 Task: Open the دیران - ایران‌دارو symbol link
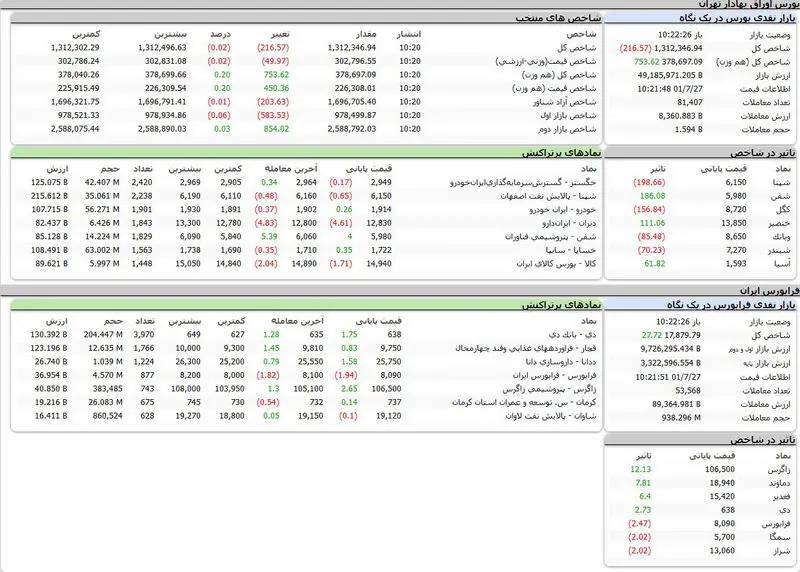click(x=569, y=223)
